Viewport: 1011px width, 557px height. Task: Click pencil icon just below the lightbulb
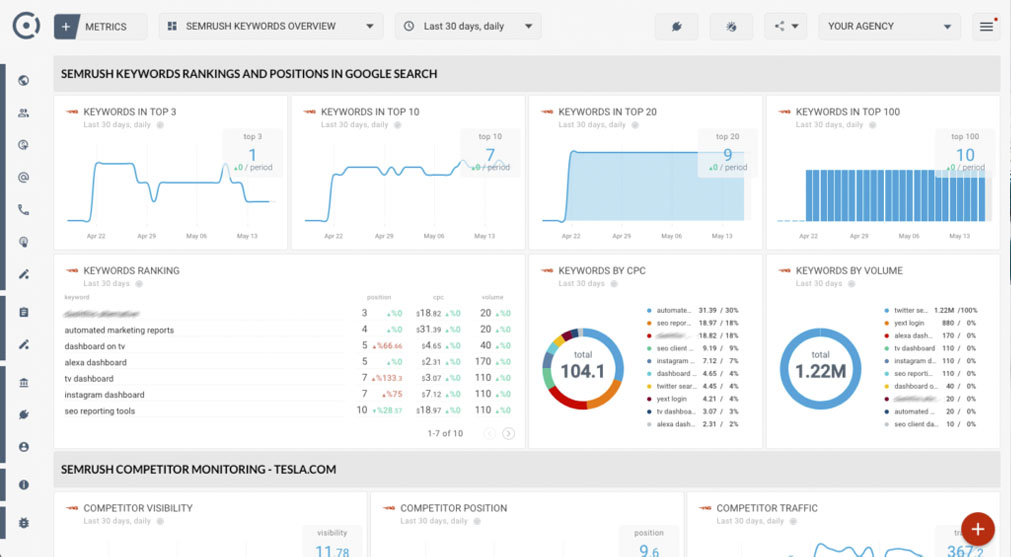24,274
